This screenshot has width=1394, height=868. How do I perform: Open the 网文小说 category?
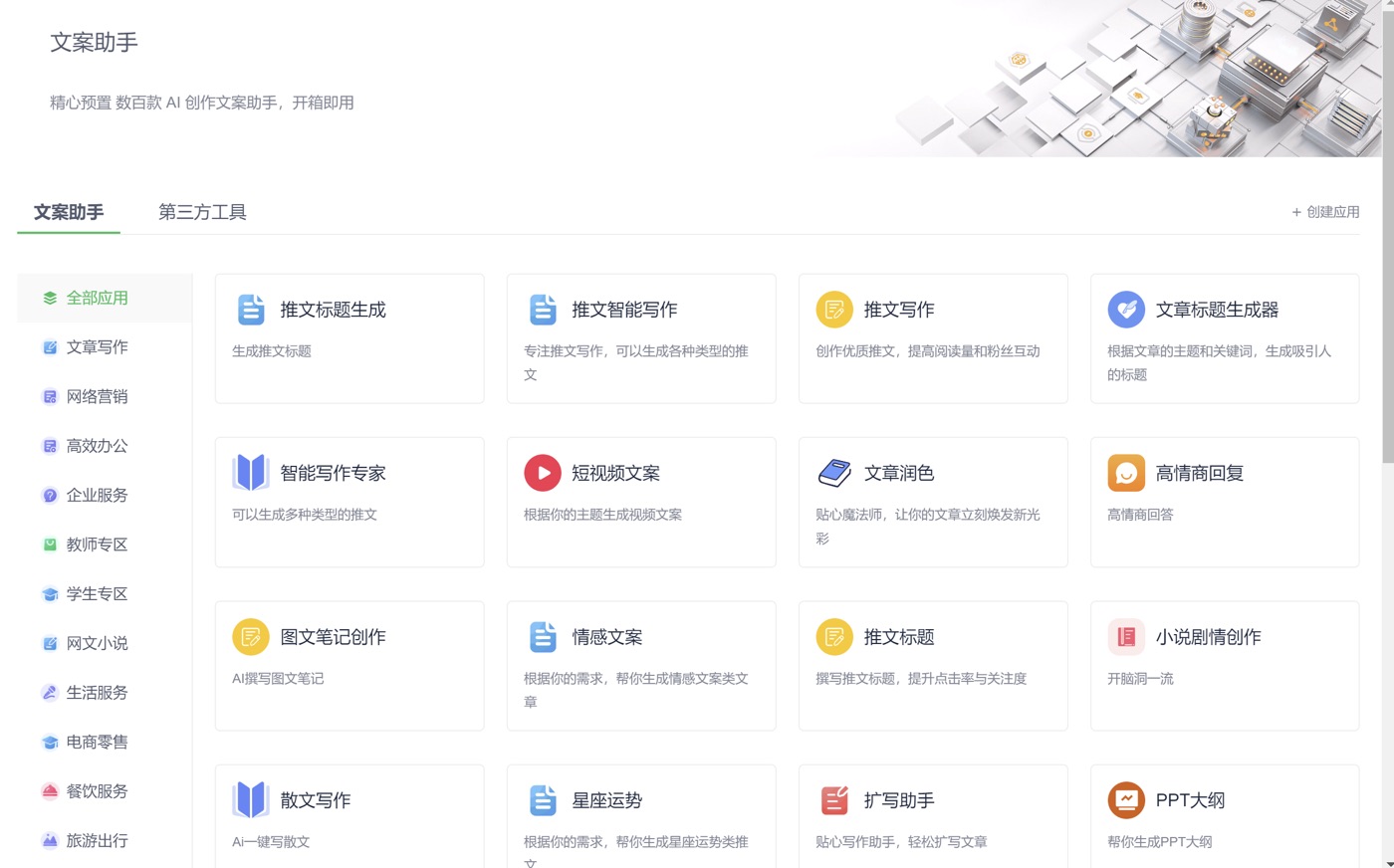point(105,643)
